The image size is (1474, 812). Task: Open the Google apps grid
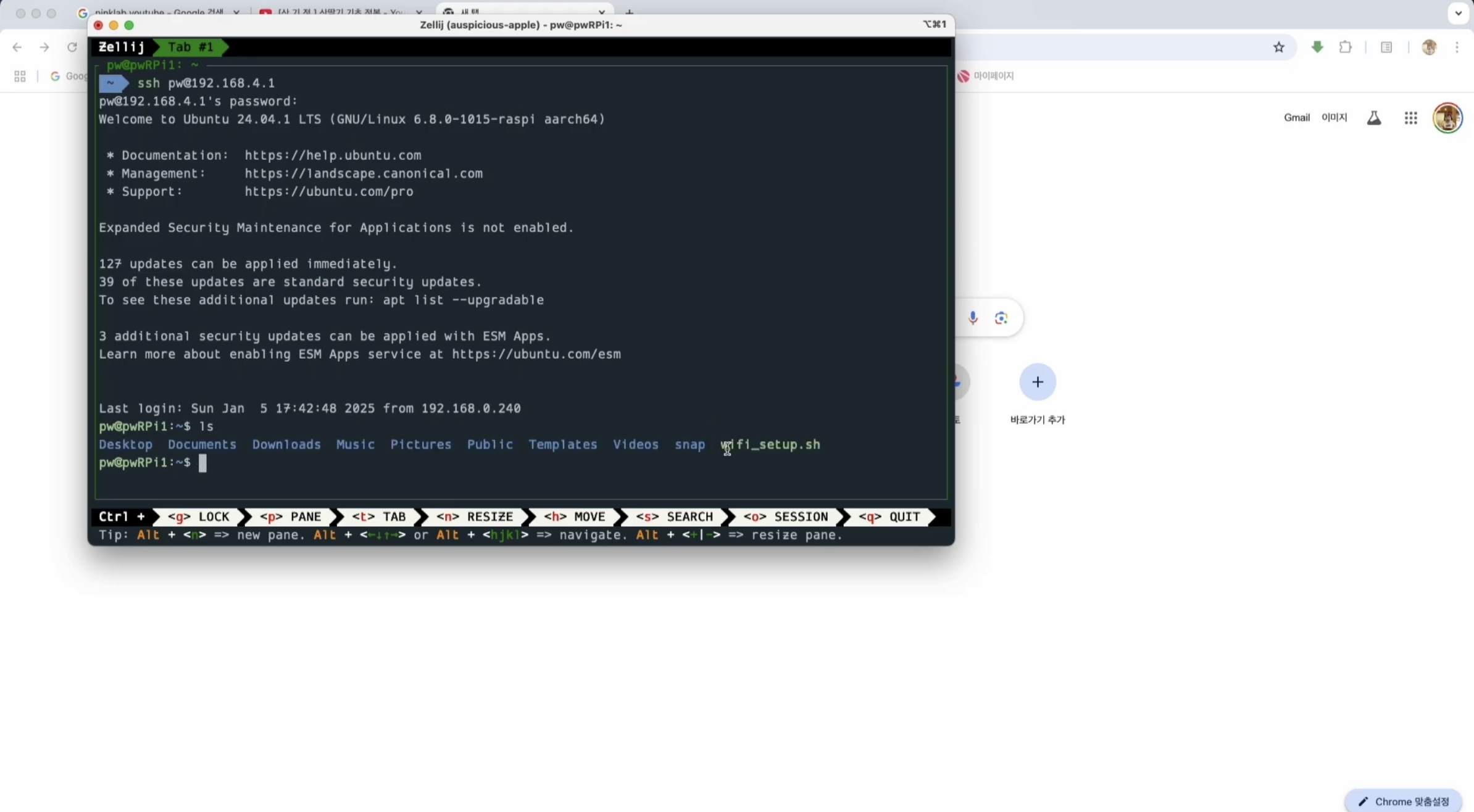click(x=1410, y=118)
